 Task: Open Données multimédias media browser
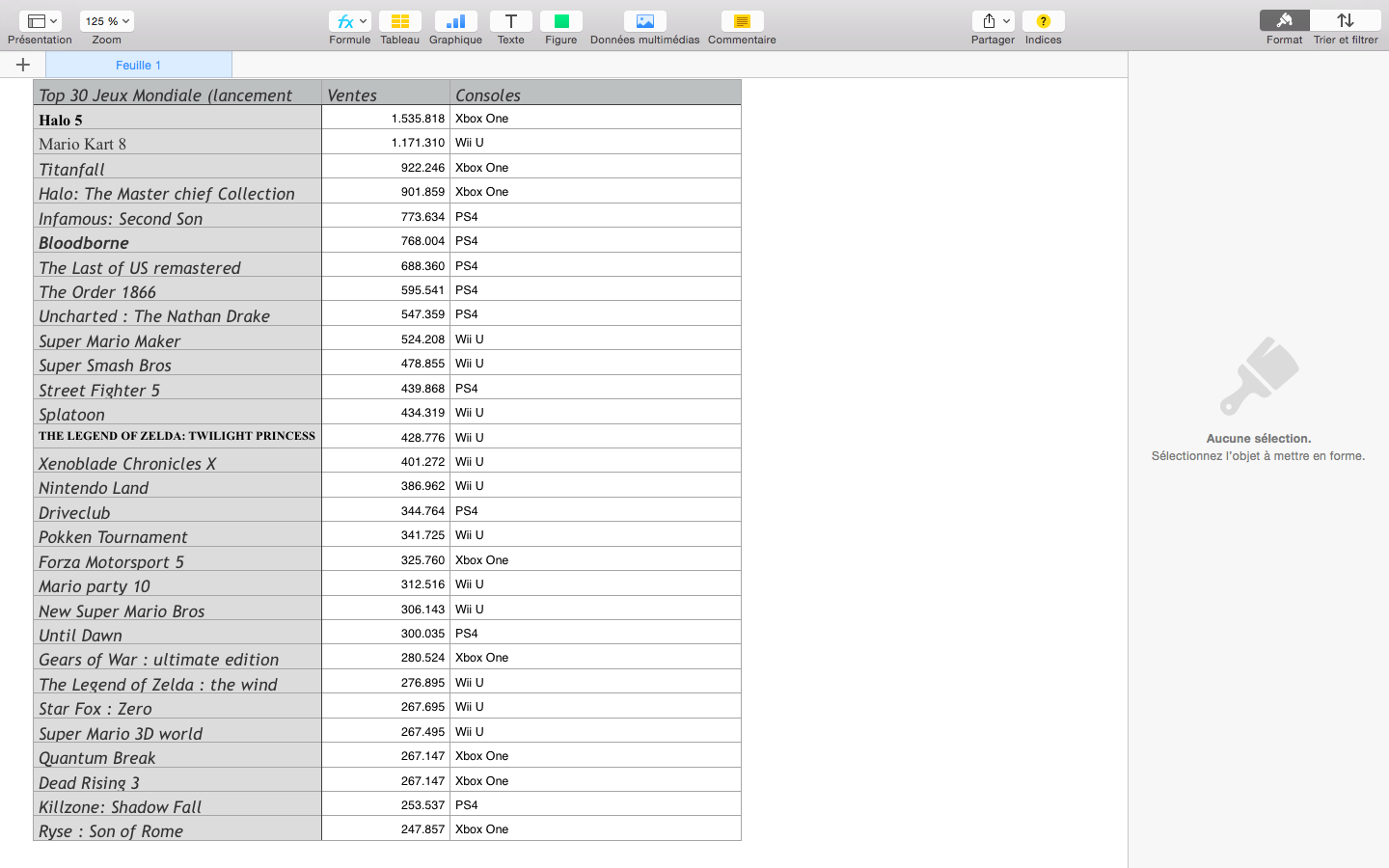tap(645, 21)
